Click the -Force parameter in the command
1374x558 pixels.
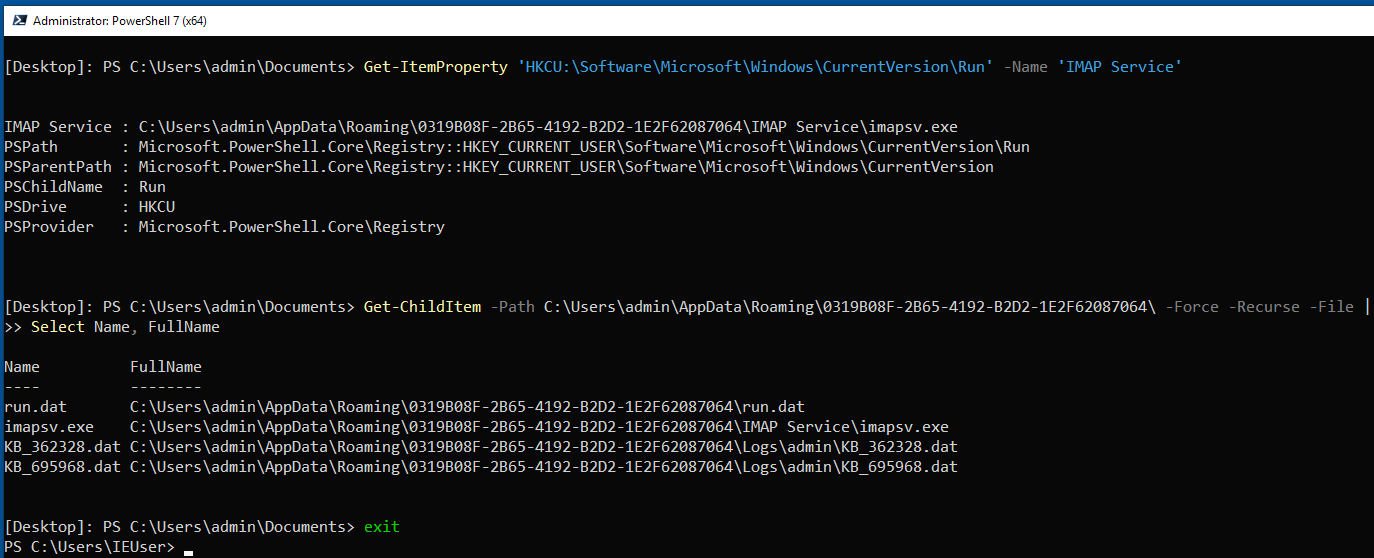pos(1192,307)
